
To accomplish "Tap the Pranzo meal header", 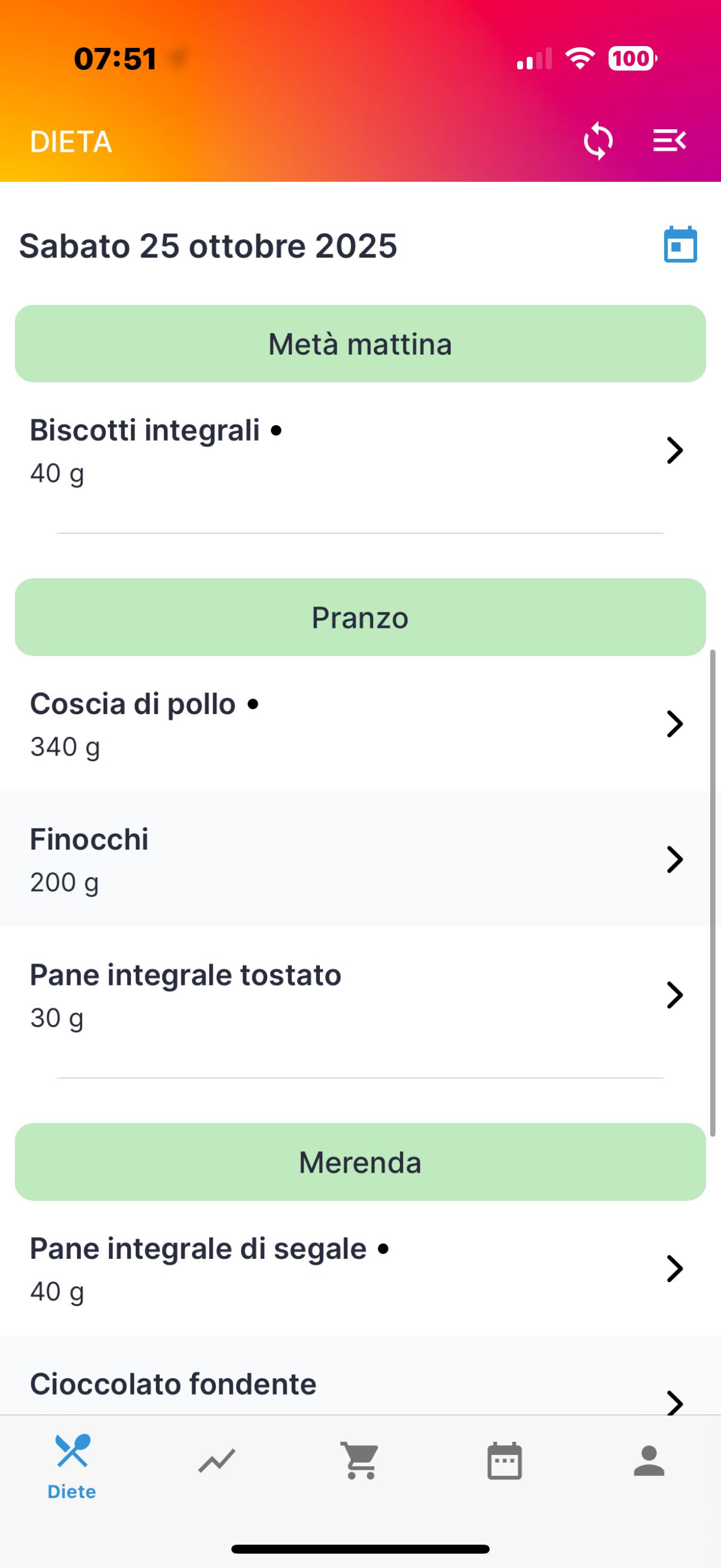I will coord(360,617).
